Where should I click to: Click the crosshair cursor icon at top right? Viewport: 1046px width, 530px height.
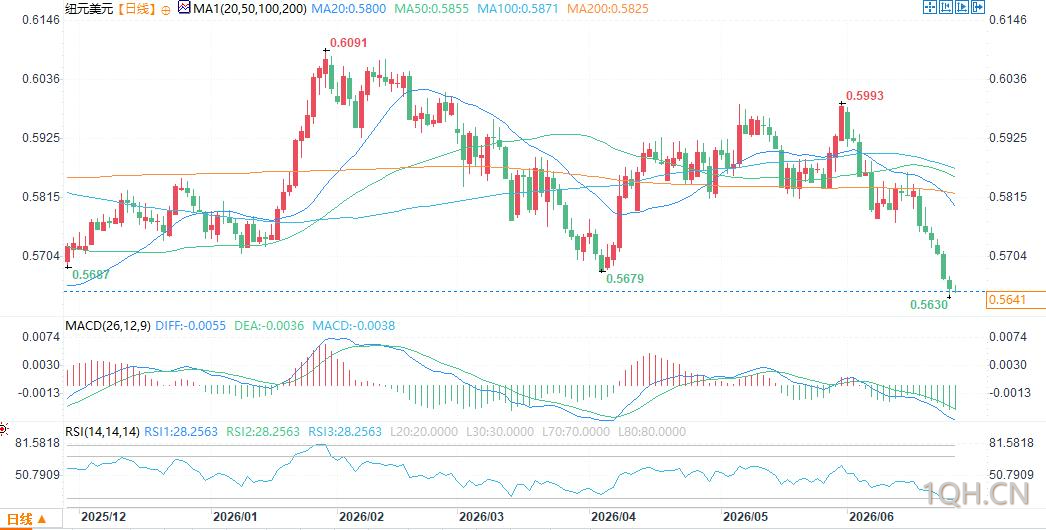click(930, 7)
